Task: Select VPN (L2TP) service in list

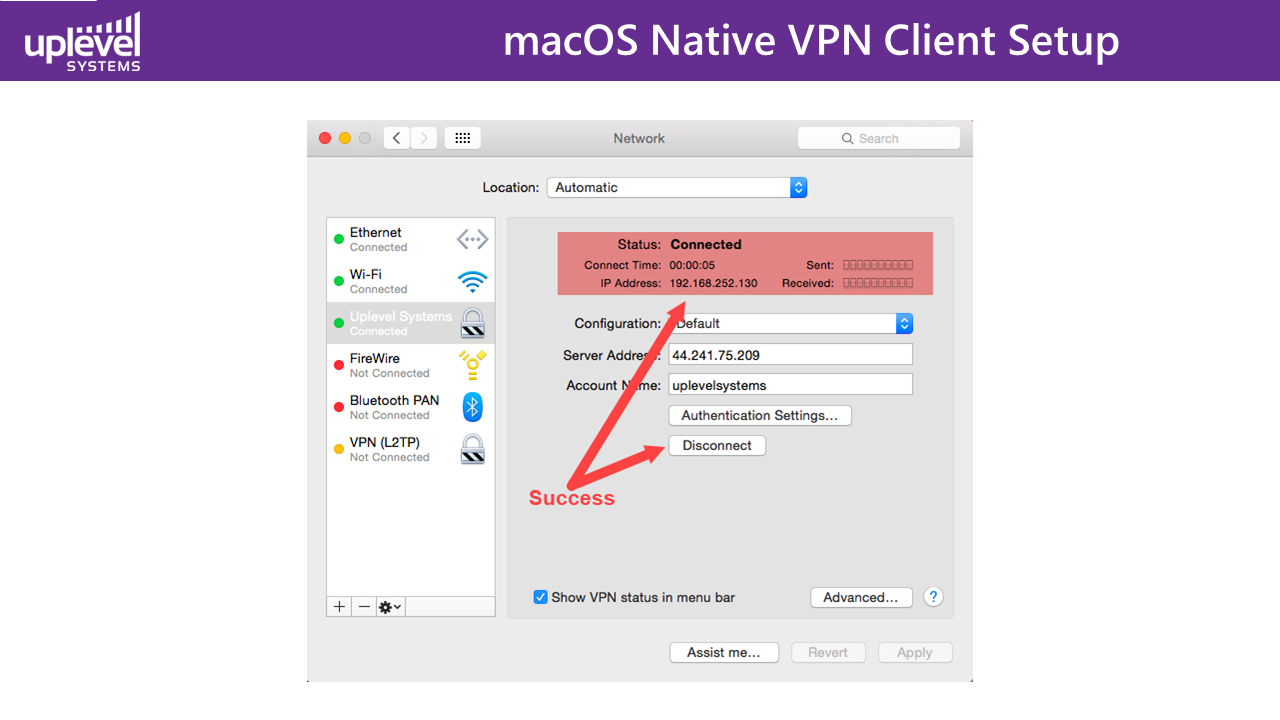Action: click(411, 449)
